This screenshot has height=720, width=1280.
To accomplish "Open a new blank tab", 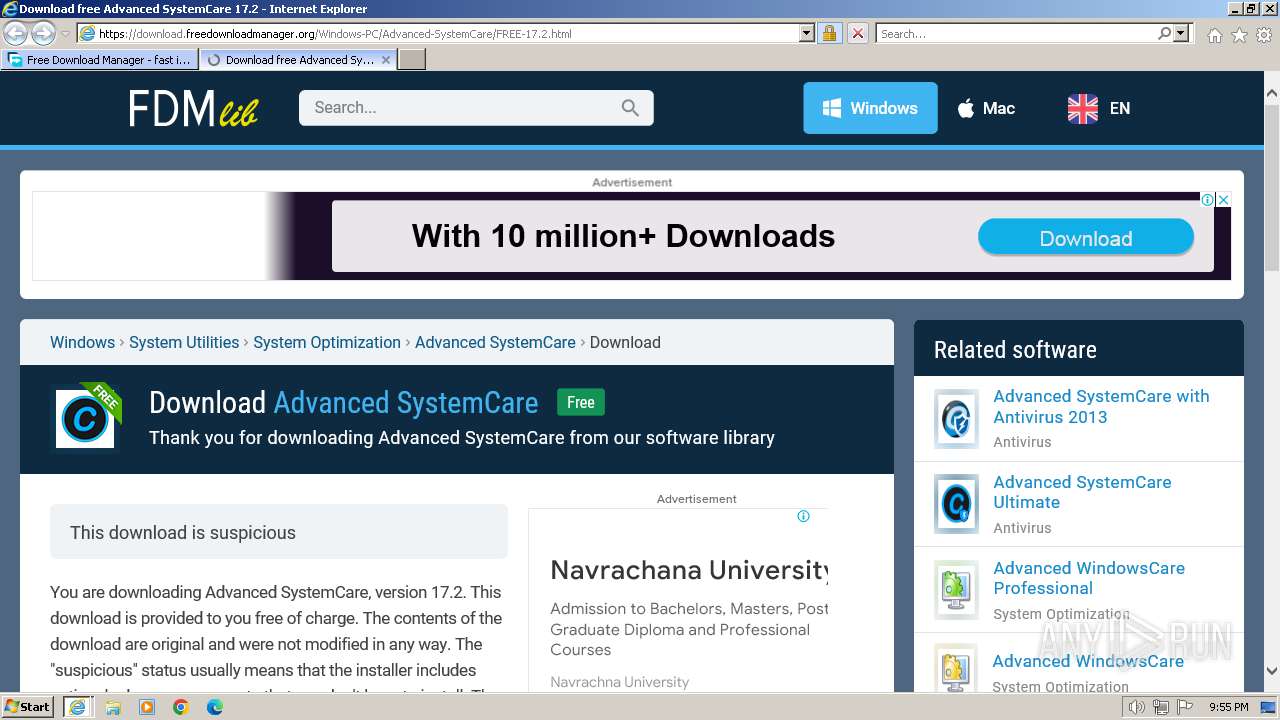I will pyautogui.click(x=412, y=59).
